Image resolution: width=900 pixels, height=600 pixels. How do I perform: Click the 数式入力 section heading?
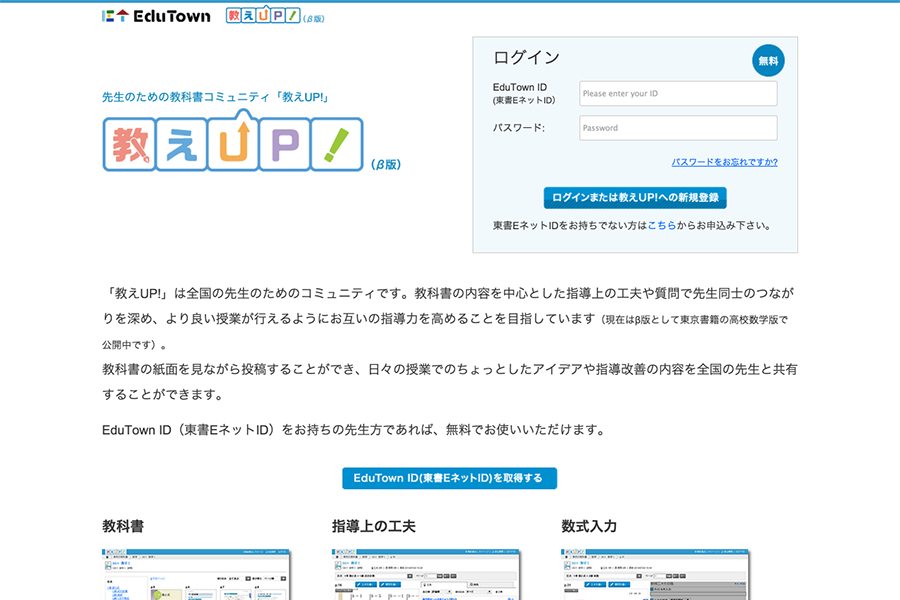coord(589,526)
